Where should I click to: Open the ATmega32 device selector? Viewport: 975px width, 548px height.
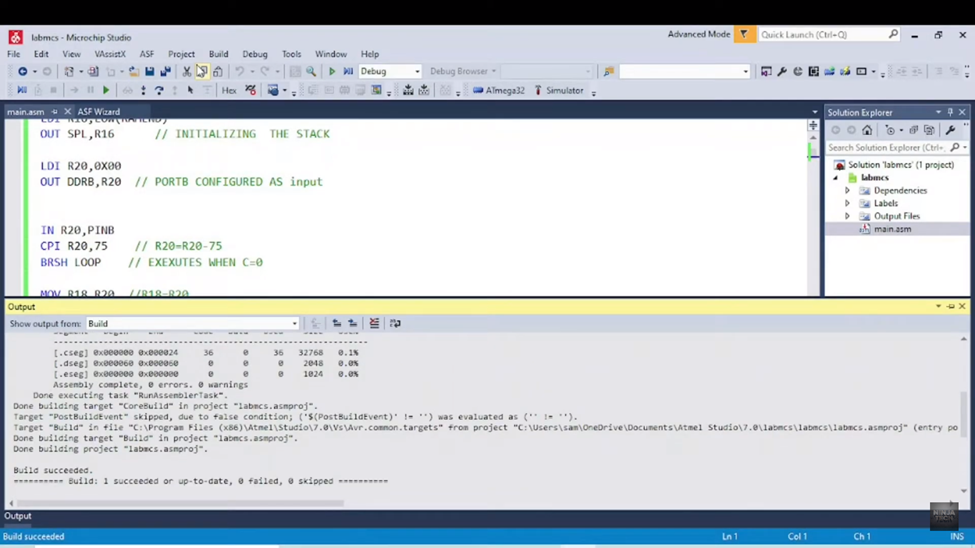tap(499, 91)
